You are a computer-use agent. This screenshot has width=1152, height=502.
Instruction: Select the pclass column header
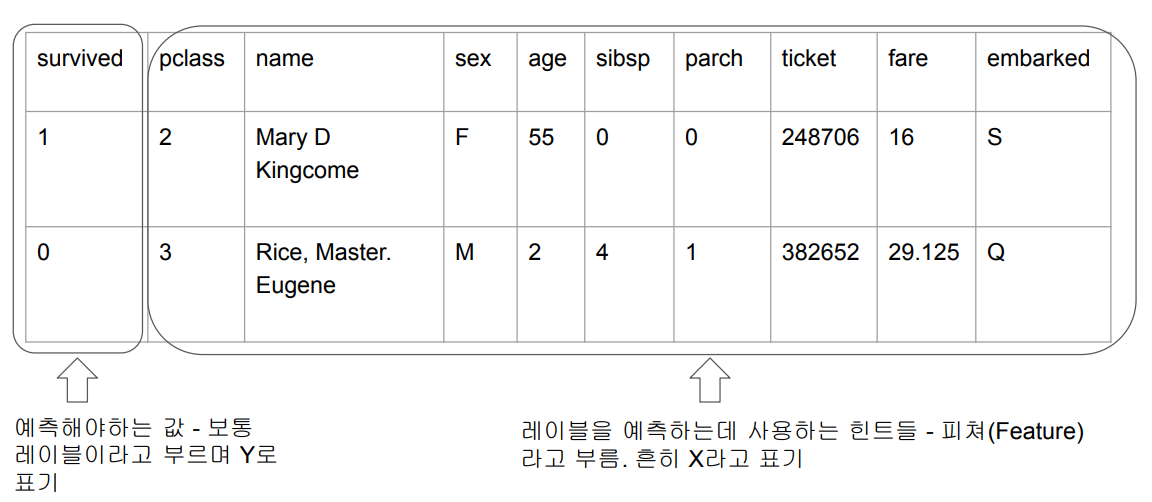click(192, 59)
